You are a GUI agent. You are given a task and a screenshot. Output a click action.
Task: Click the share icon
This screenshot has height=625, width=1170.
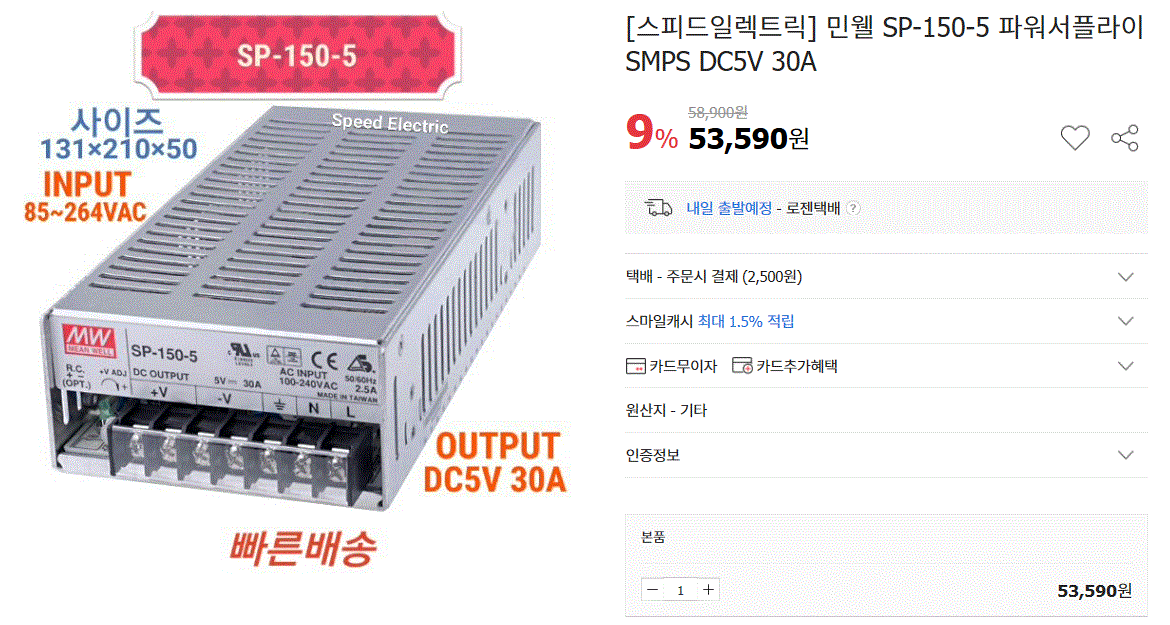click(x=1124, y=139)
